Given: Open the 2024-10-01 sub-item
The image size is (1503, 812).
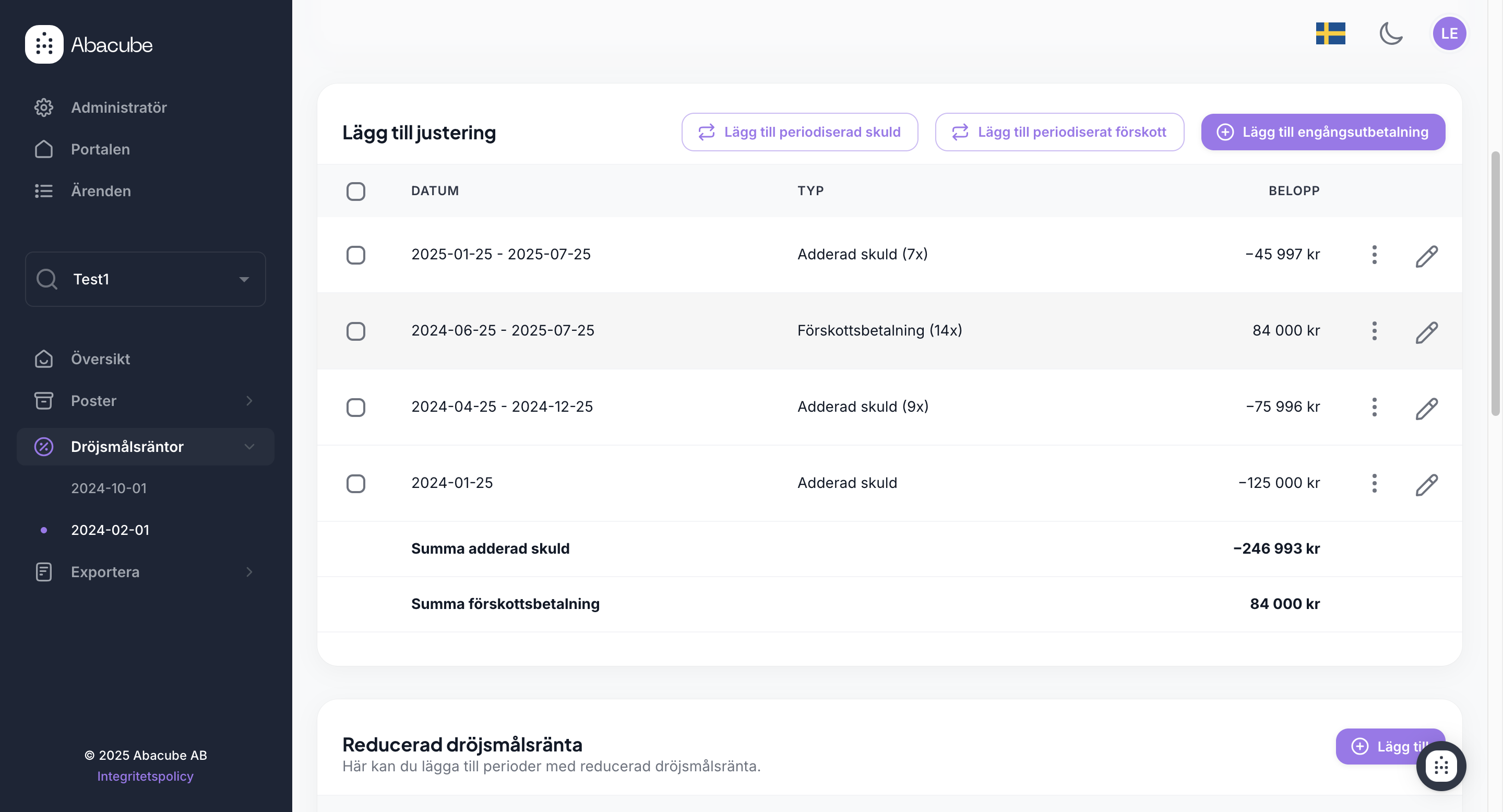Looking at the screenshot, I should 109,488.
